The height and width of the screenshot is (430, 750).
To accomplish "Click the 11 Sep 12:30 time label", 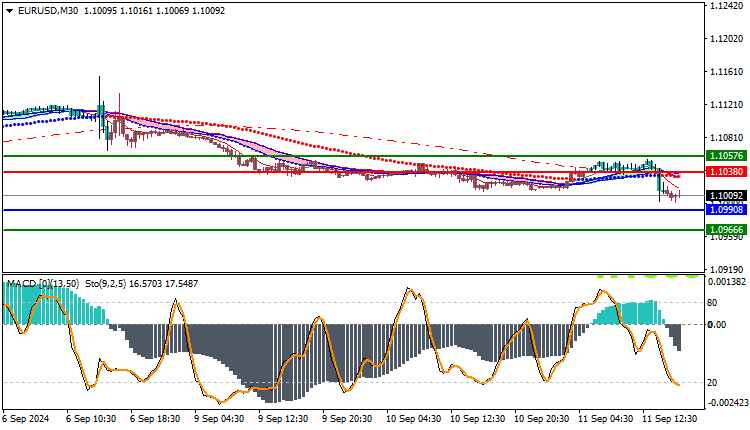I will pos(667,419).
